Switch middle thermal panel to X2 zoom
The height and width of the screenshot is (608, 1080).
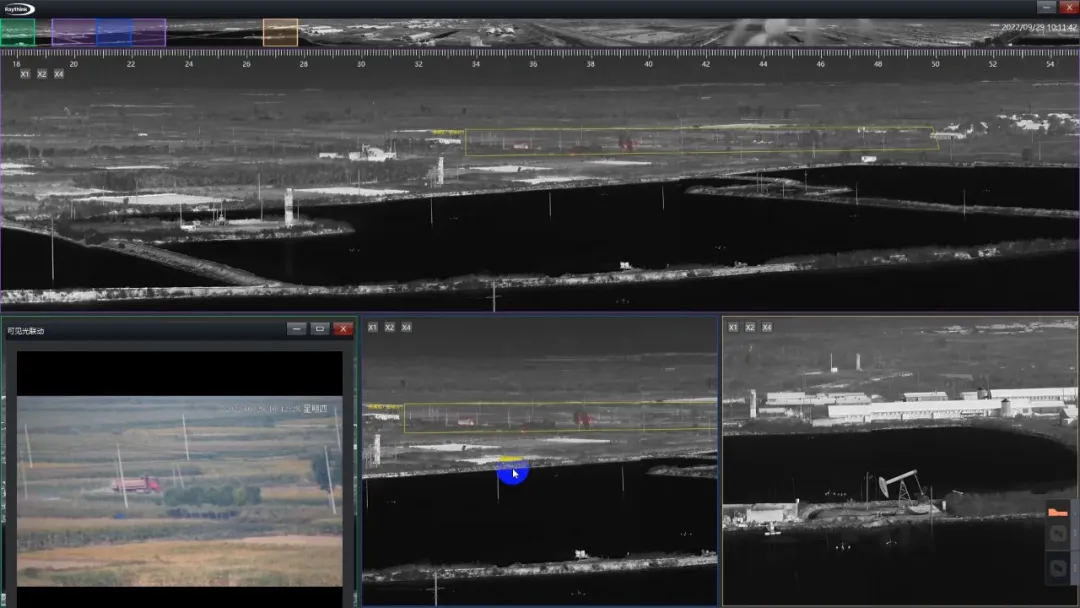point(390,327)
